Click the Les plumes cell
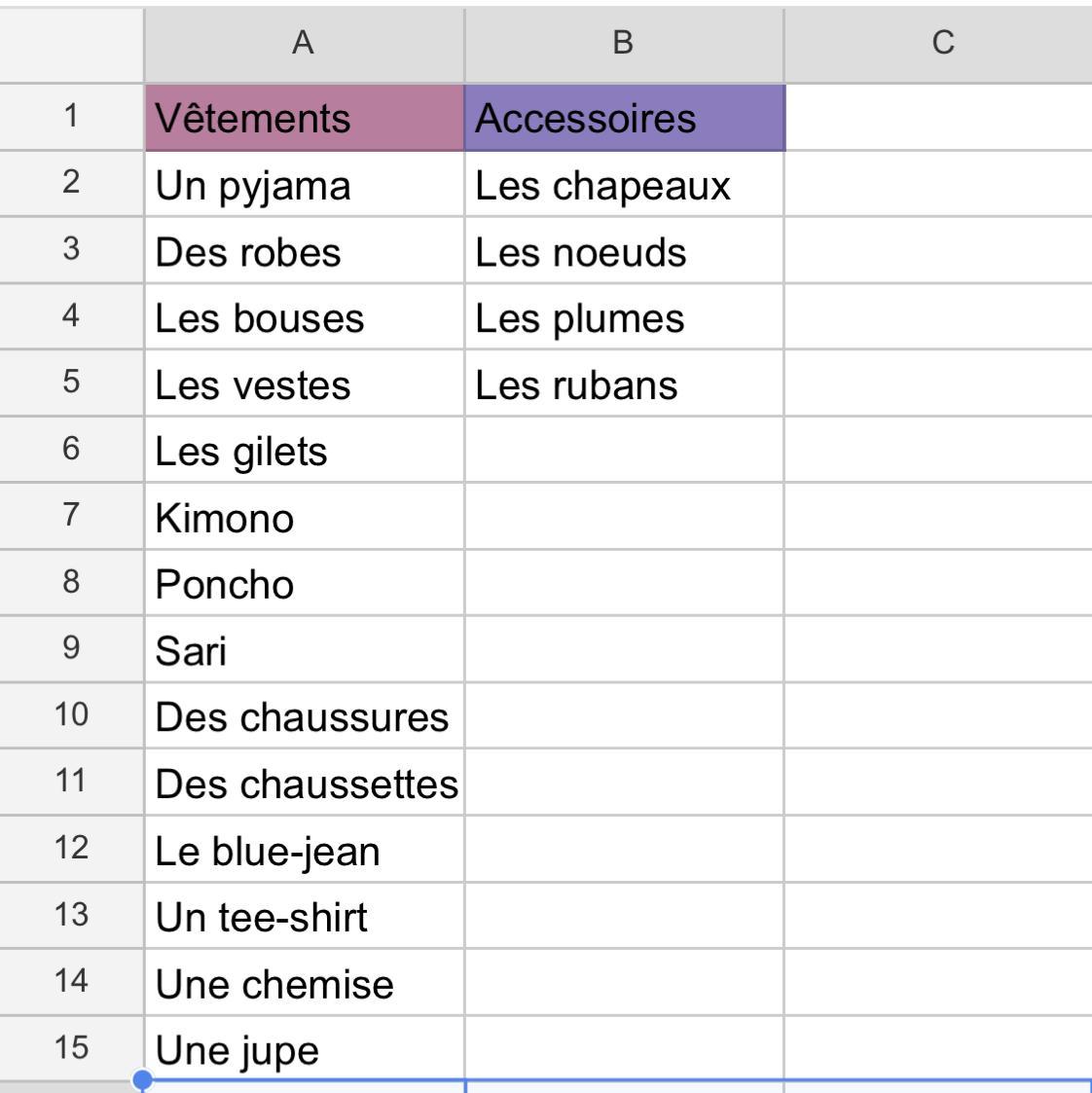This screenshot has width=1092, height=1093. [625, 318]
